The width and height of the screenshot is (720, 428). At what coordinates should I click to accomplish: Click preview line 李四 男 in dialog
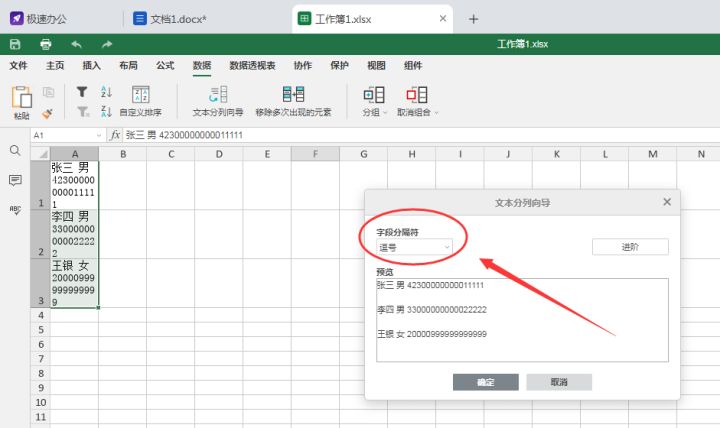click(432, 310)
